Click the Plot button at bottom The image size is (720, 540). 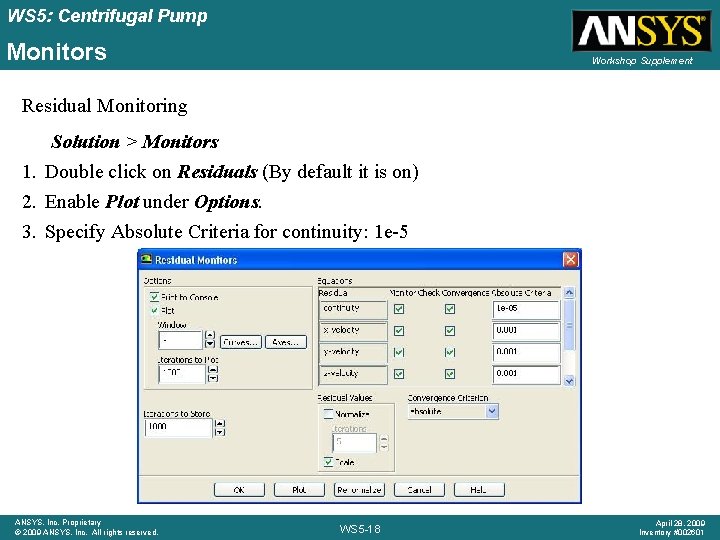point(299,489)
